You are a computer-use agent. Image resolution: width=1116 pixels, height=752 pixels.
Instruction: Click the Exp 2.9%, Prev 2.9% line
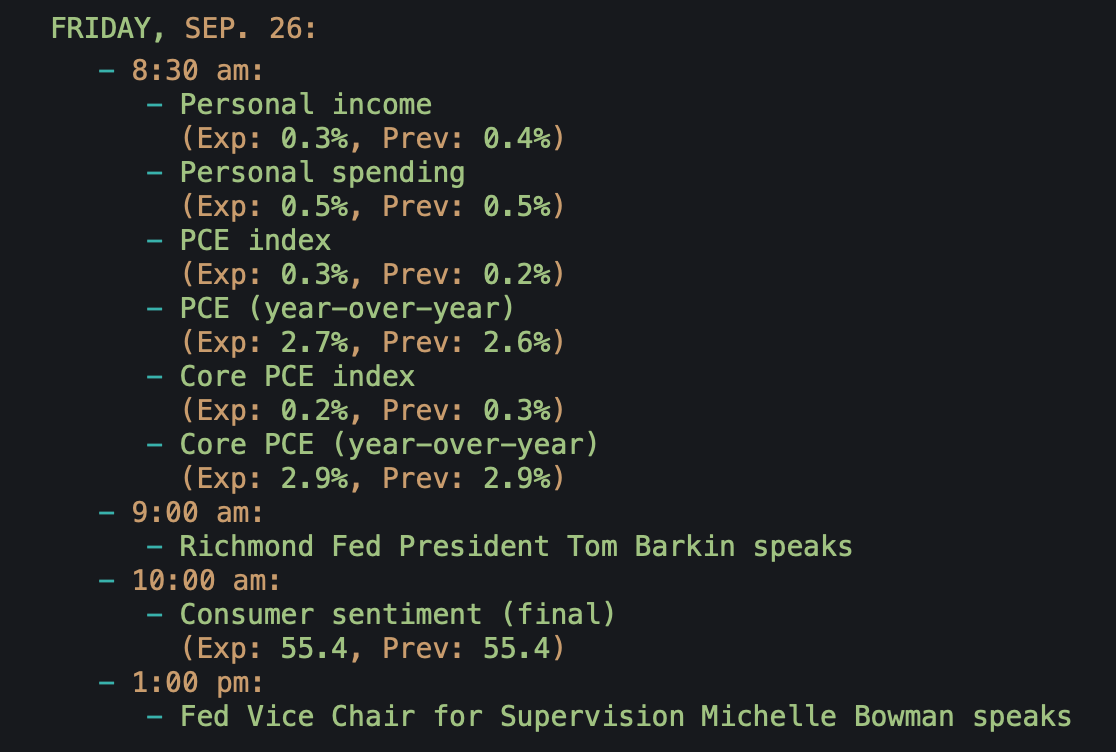373,479
